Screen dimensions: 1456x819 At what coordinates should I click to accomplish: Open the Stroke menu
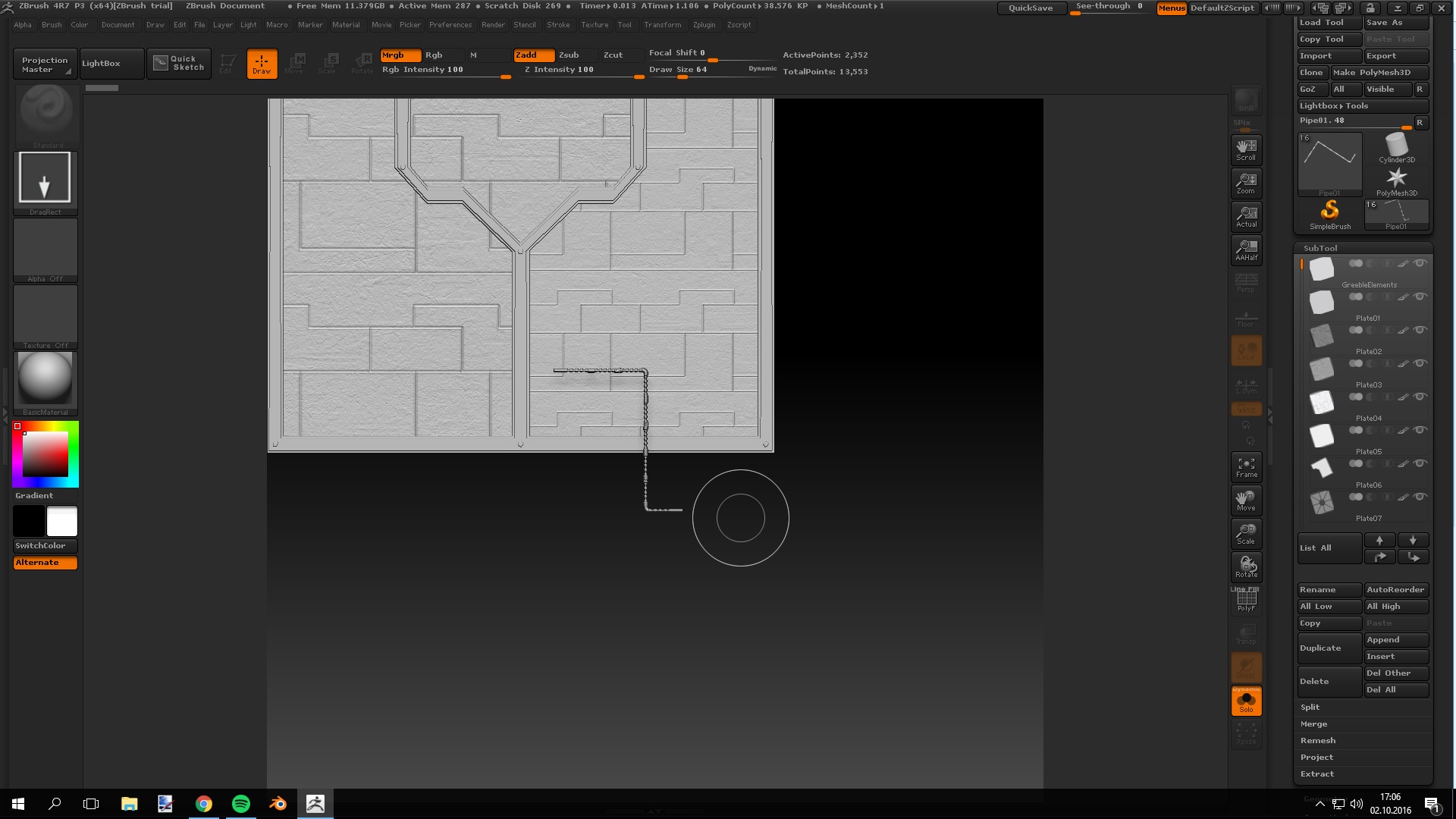(558, 25)
